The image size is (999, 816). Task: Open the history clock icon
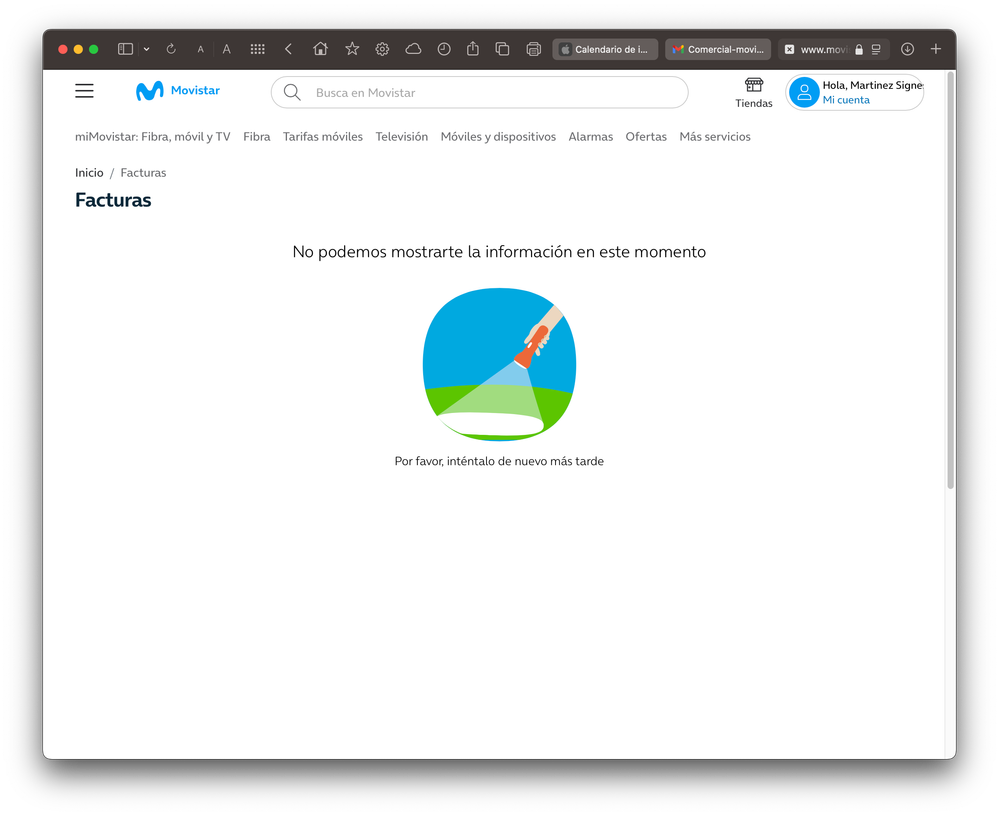444,49
